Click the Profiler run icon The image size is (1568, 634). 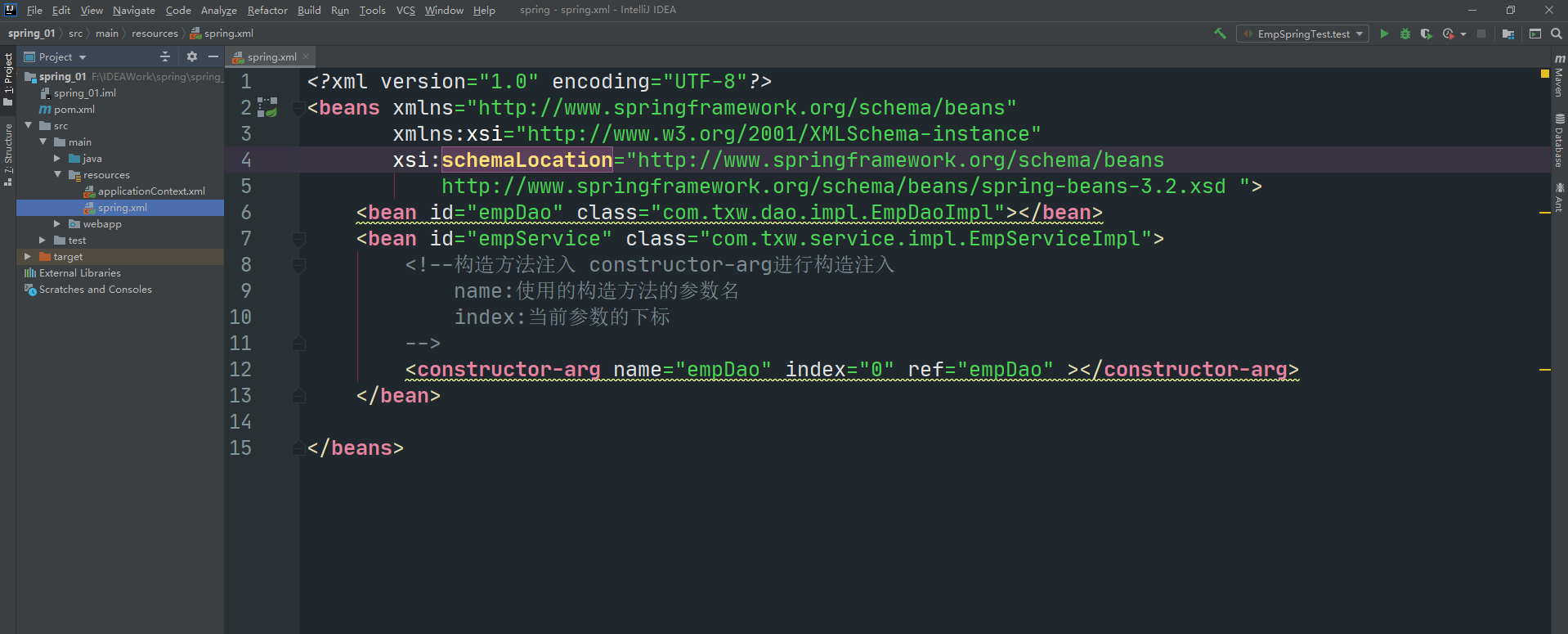[x=1449, y=34]
